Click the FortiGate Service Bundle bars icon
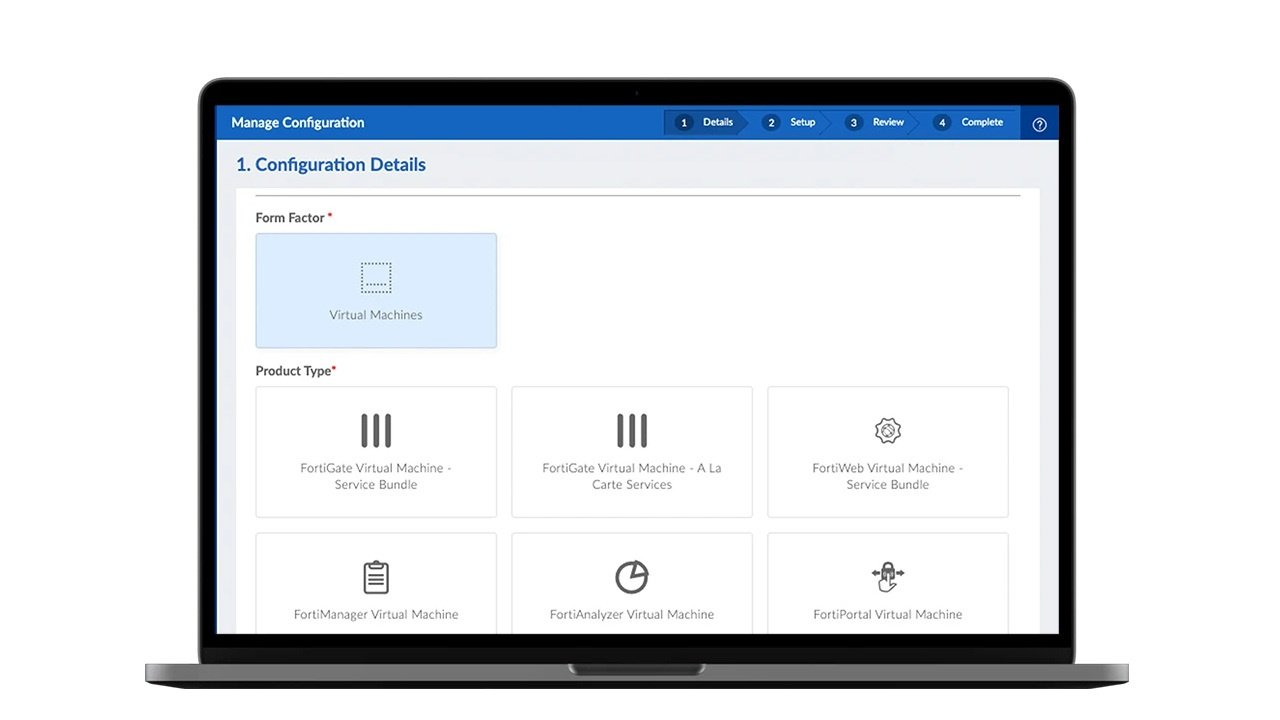The width and height of the screenshot is (1280, 720). (376, 431)
